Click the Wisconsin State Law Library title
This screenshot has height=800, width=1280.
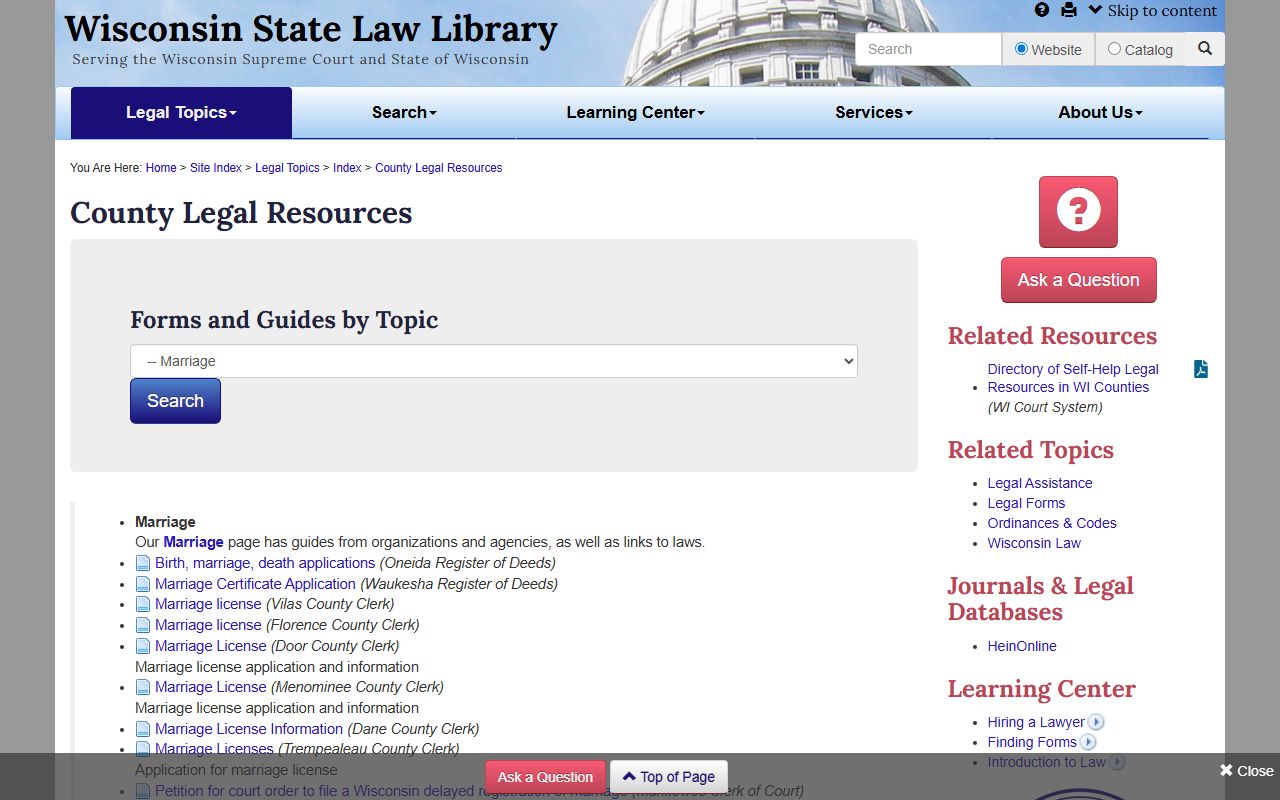coord(311,28)
